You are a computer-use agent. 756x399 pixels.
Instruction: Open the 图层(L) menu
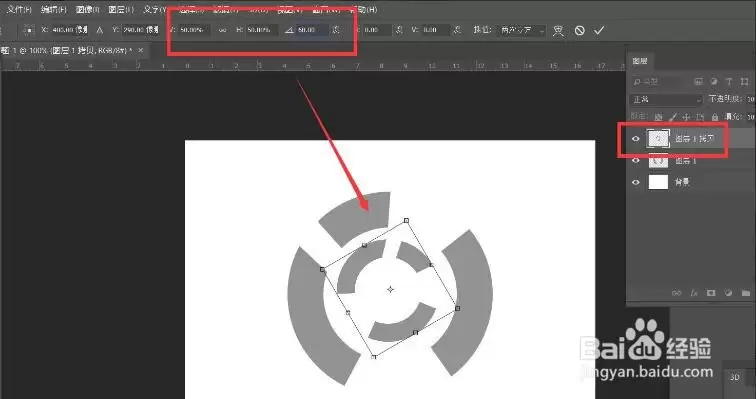(121, 9)
